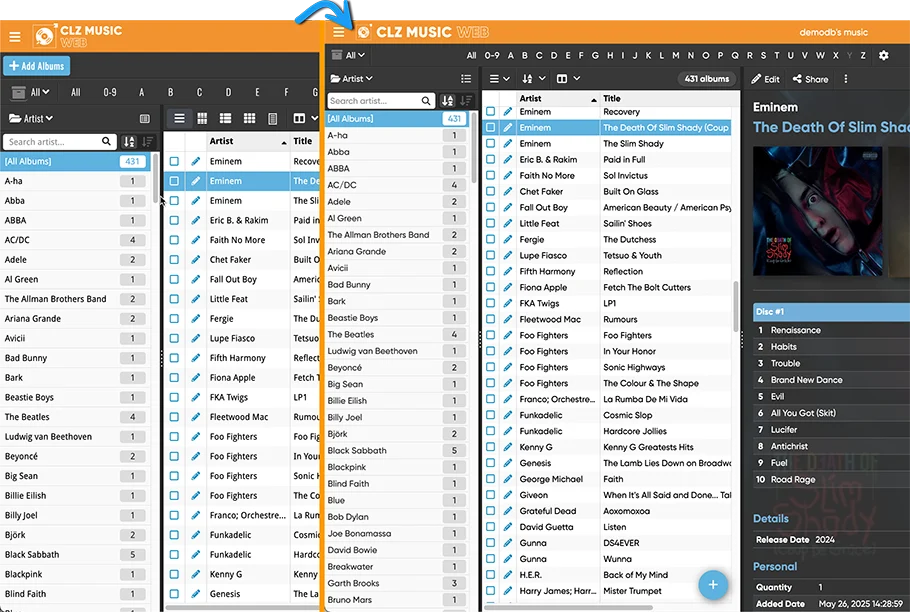Open hamburger menu in old CLZ Music layout
Image resolution: width=910 pixels, height=612 pixels.
[x=15, y=37]
